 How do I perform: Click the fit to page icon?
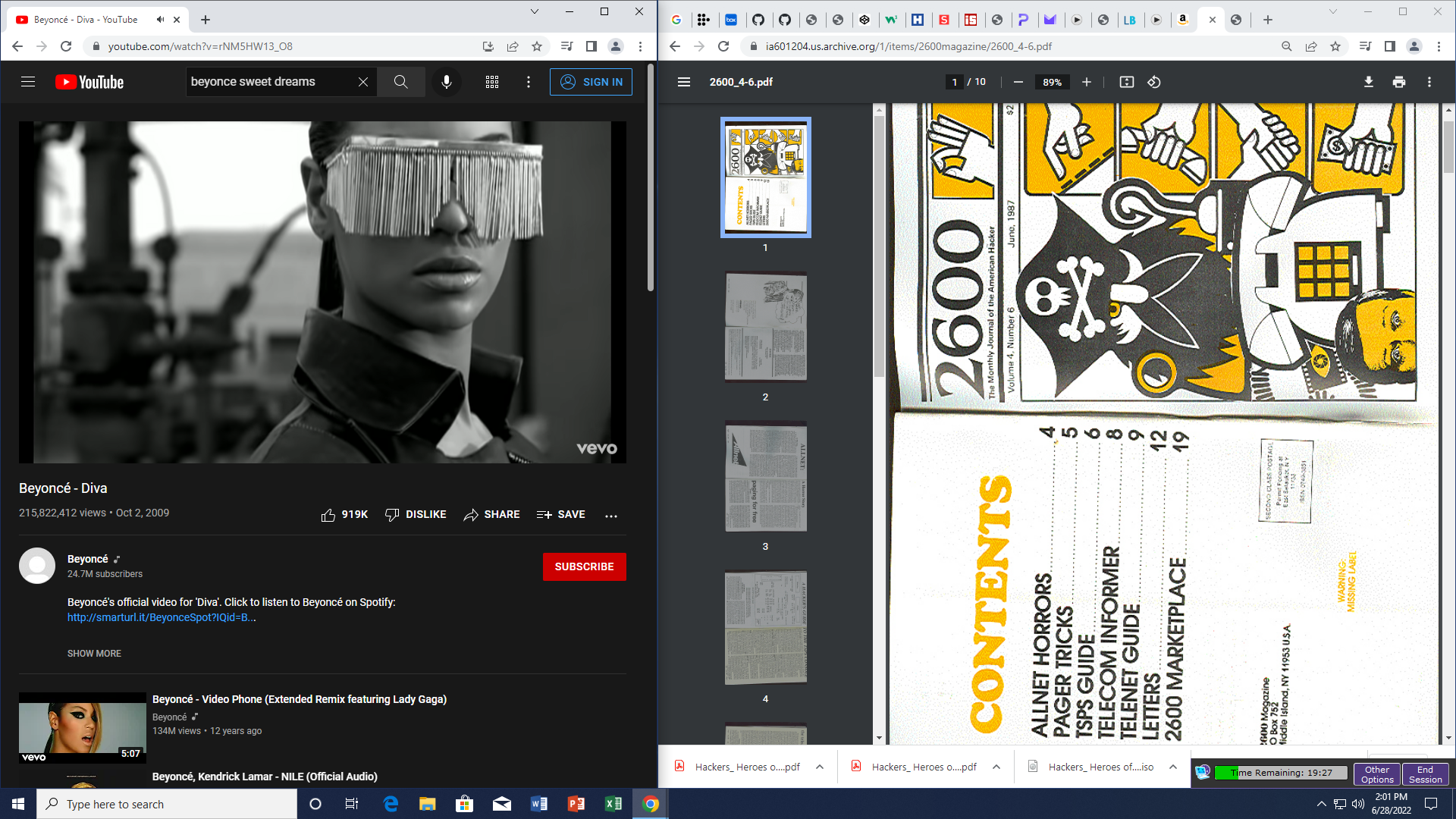click(1126, 82)
